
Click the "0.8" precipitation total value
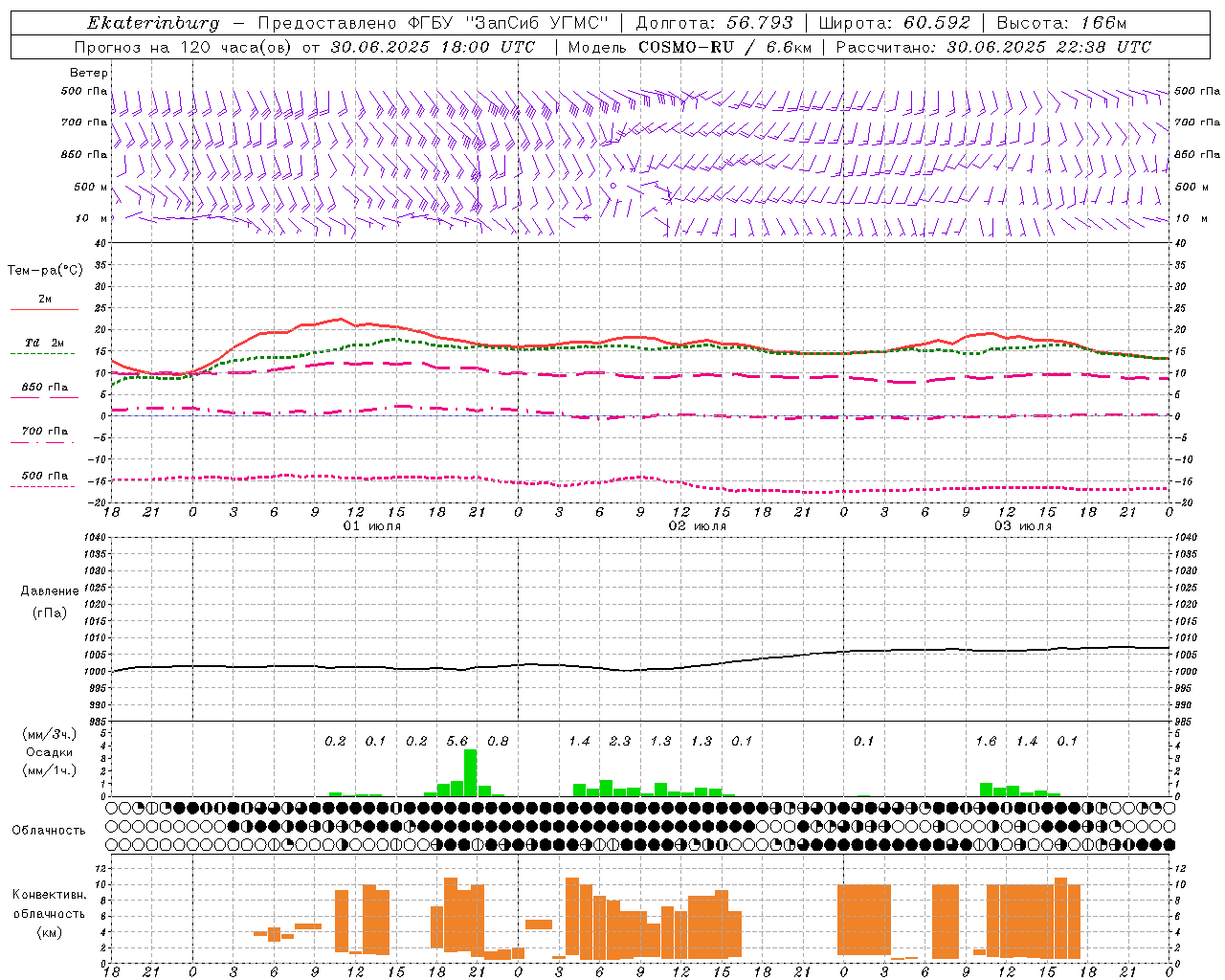(x=498, y=741)
